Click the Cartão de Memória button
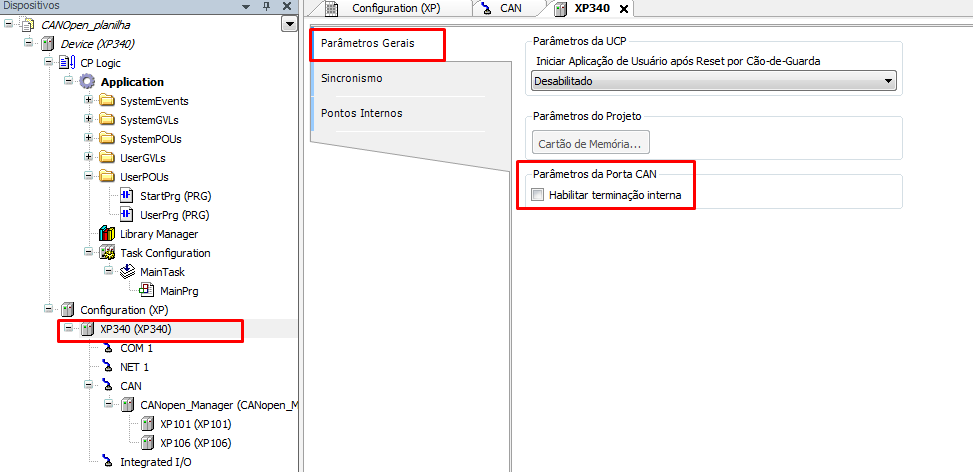The width and height of the screenshot is (973, 472). (590, 143)
